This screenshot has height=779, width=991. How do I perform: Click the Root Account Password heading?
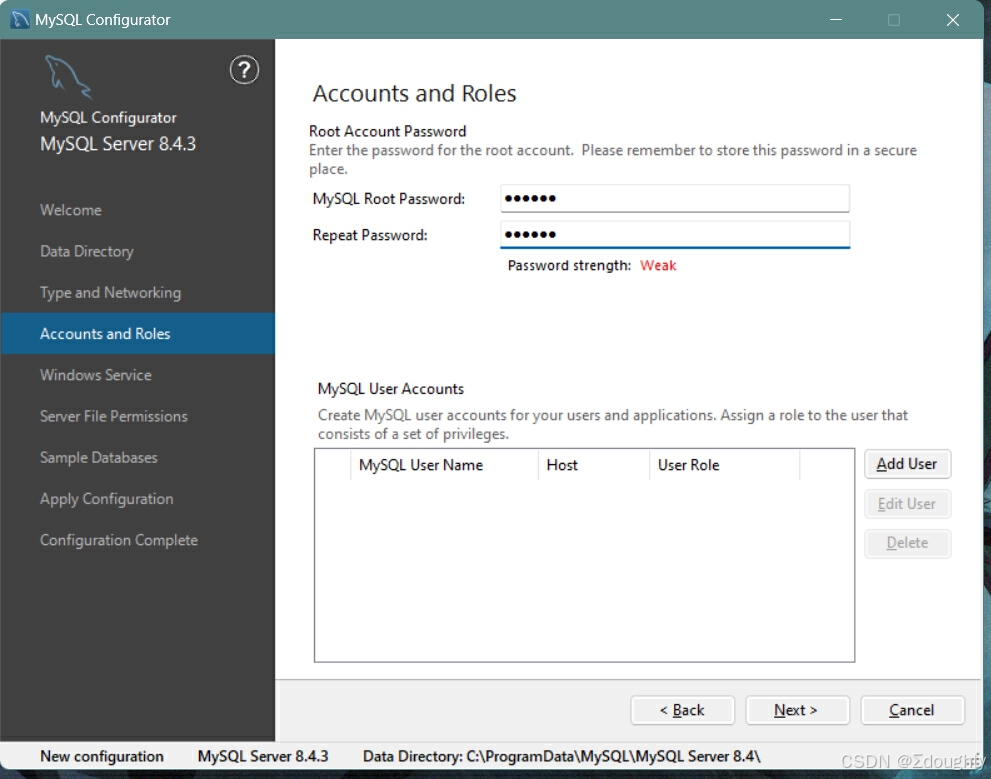coord(387,131)
